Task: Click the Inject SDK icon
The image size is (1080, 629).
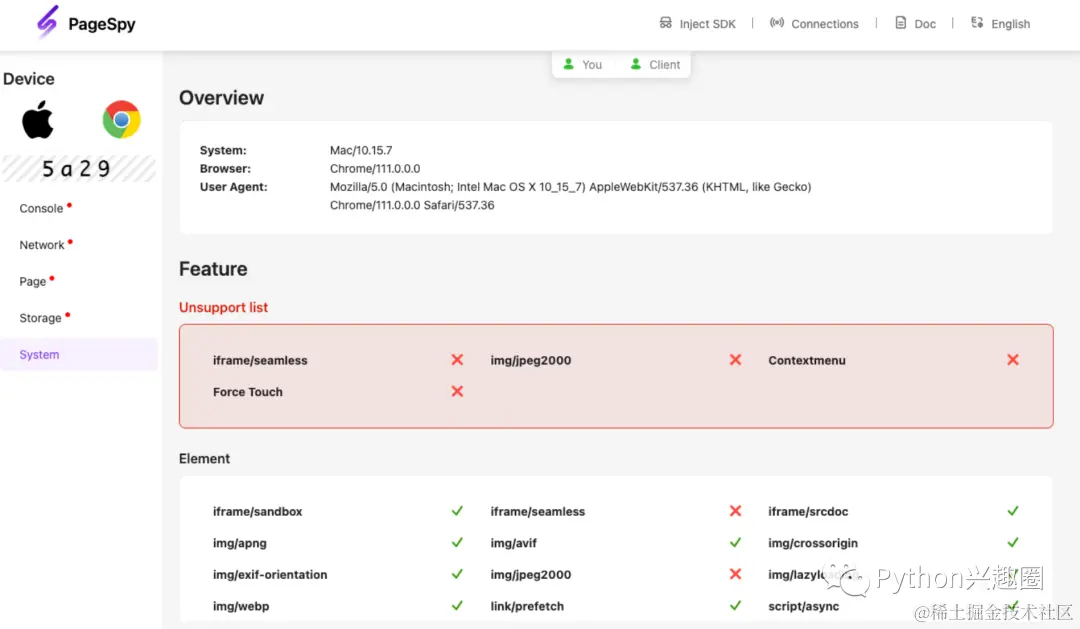Action: [x=665, y=23]
